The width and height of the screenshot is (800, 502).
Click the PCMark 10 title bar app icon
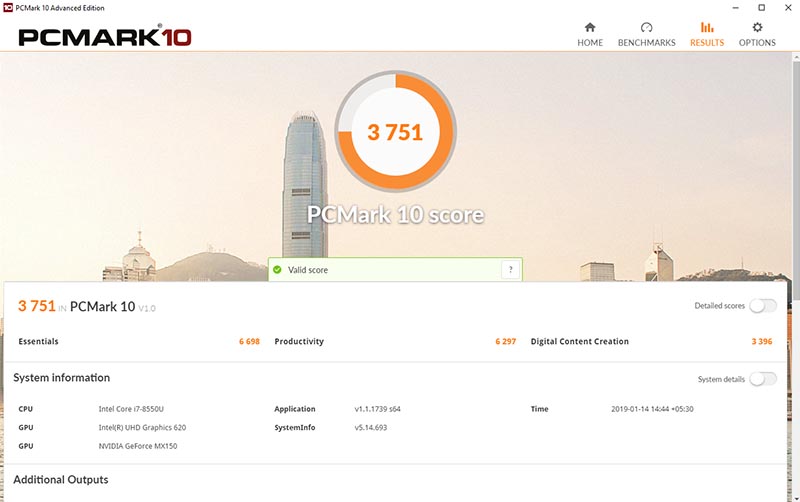coord(8,8)
